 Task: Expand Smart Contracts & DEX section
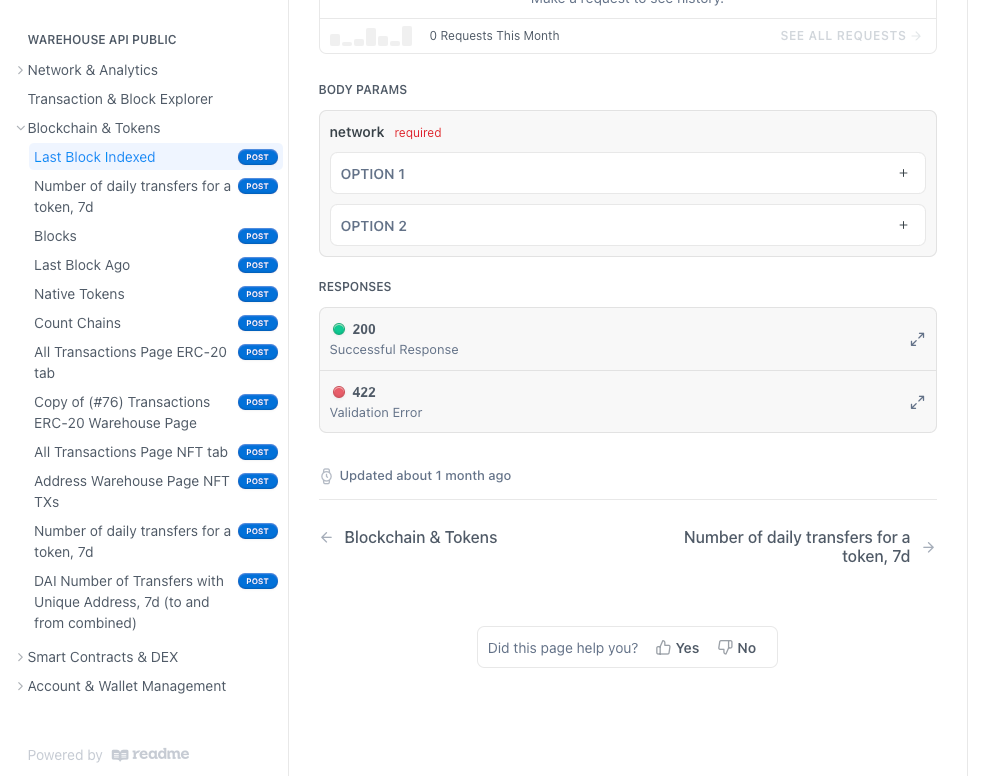[20, 657]
